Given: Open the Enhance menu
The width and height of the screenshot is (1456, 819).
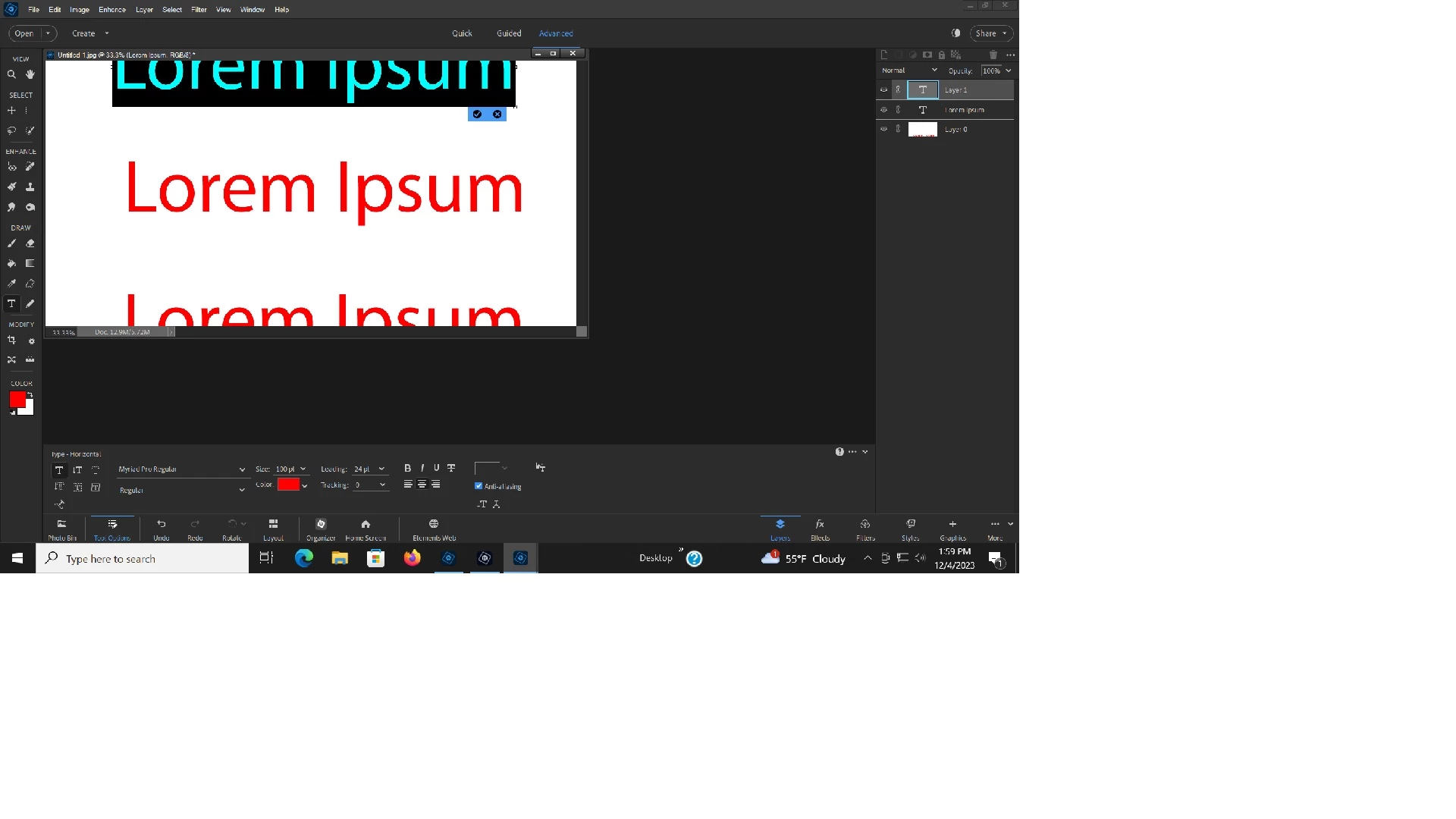Looking at the screenshot, I should pyautogui.click(x=111, y=10).
